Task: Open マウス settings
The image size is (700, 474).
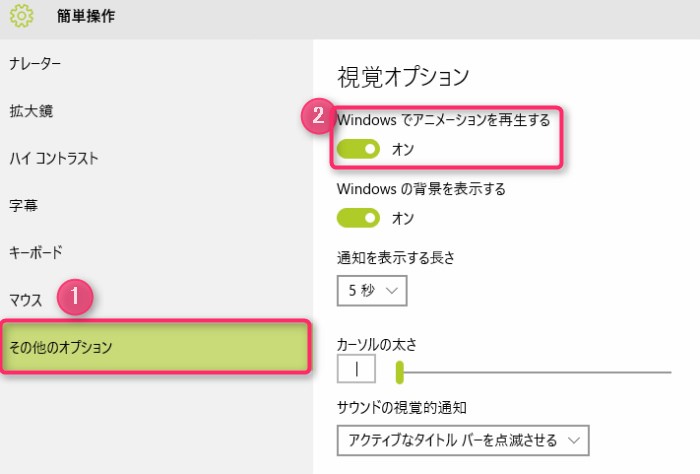Action: [25, 299]
